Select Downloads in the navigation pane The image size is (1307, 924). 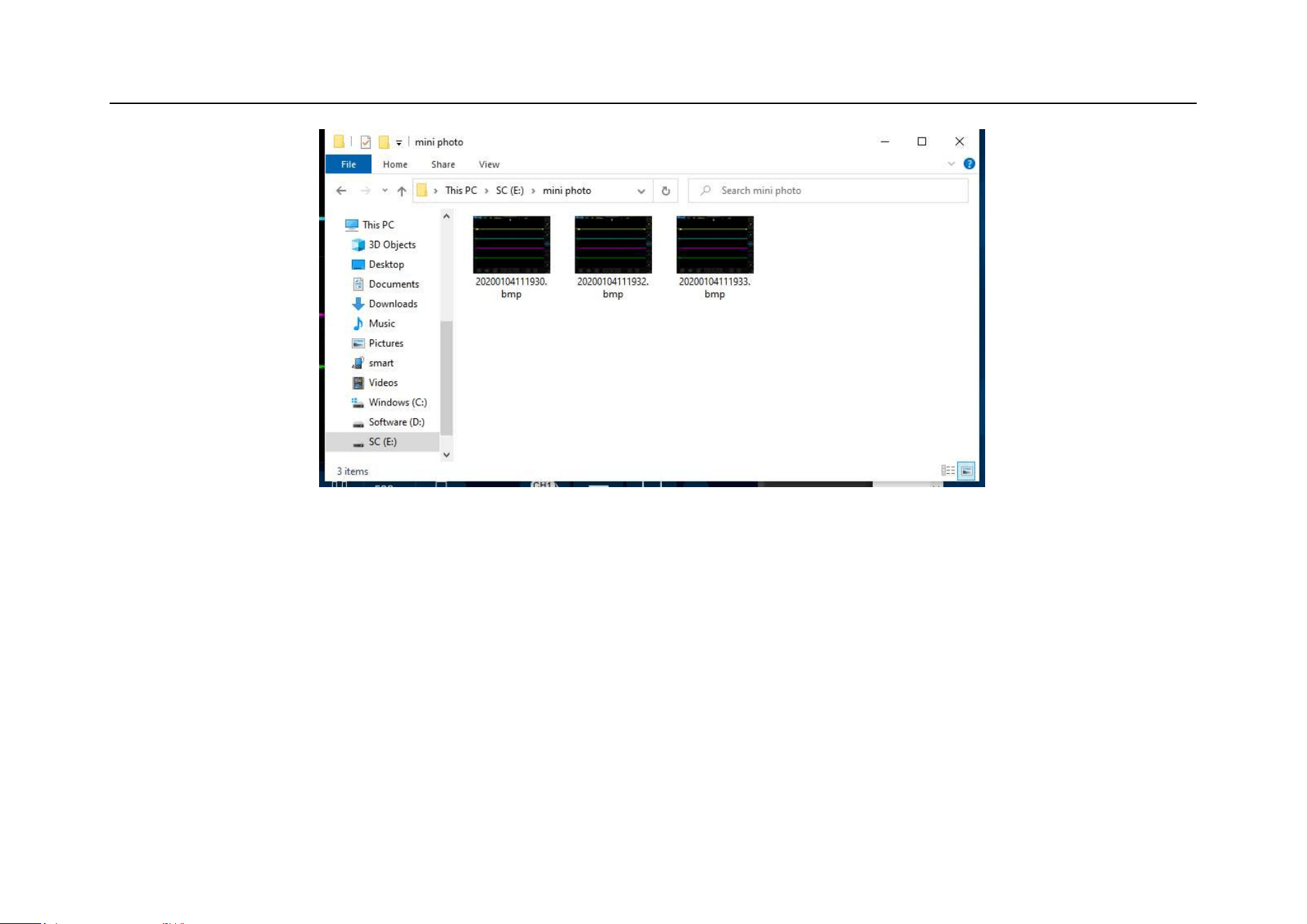click(393, 304)
